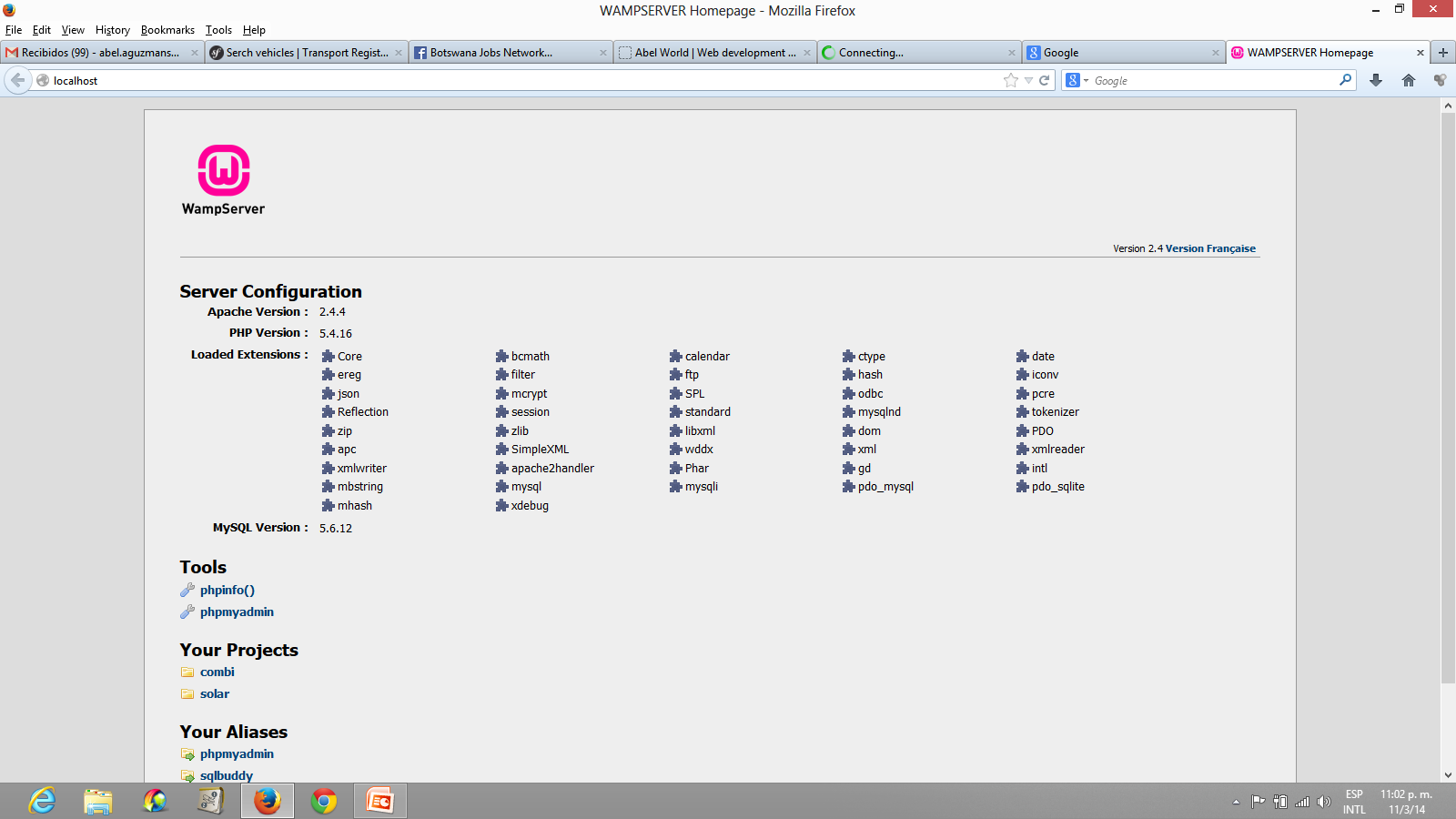Click the wrench icon beside phpinfo()

(x=187, y=590)
